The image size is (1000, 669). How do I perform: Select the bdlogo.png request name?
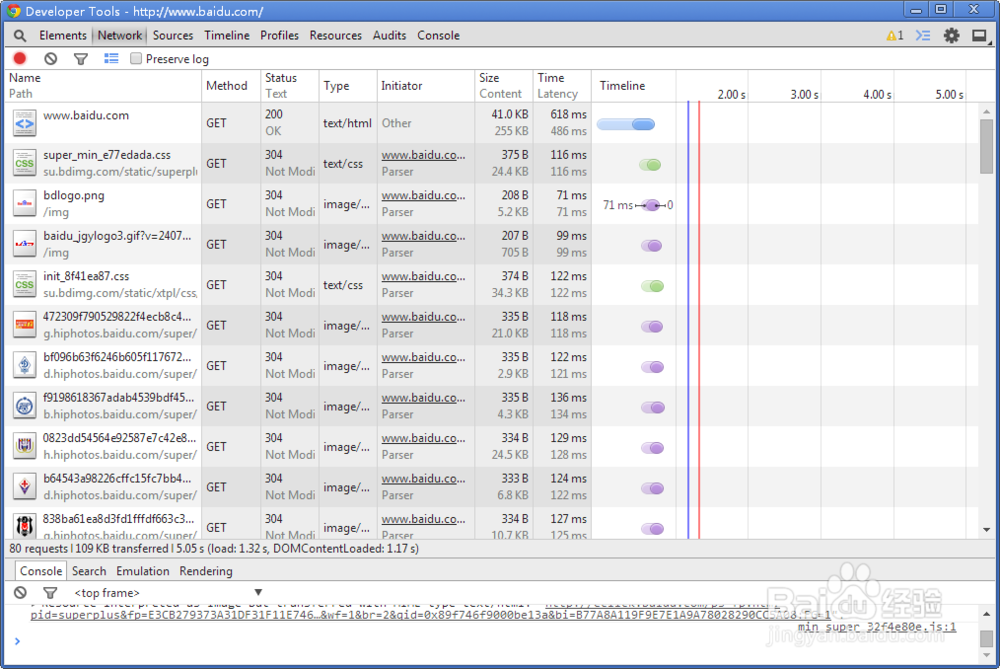pos(74,196)
